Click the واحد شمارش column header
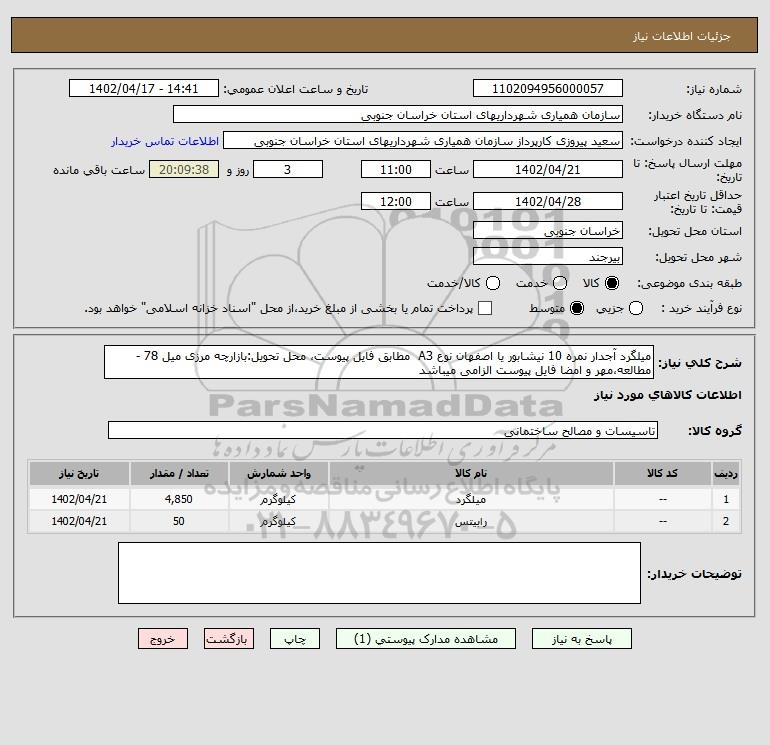Viewport: 770px width, 745px height. [278, 473]
